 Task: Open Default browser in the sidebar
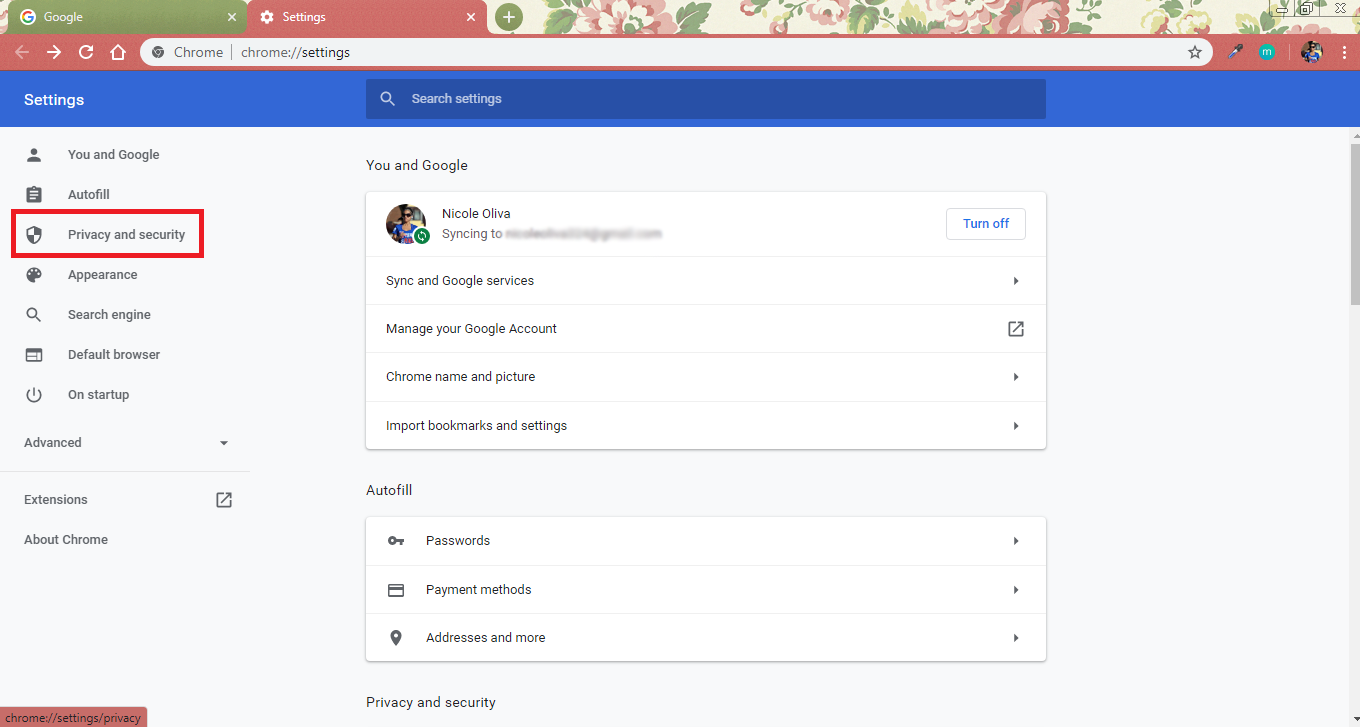pos(114,355)
